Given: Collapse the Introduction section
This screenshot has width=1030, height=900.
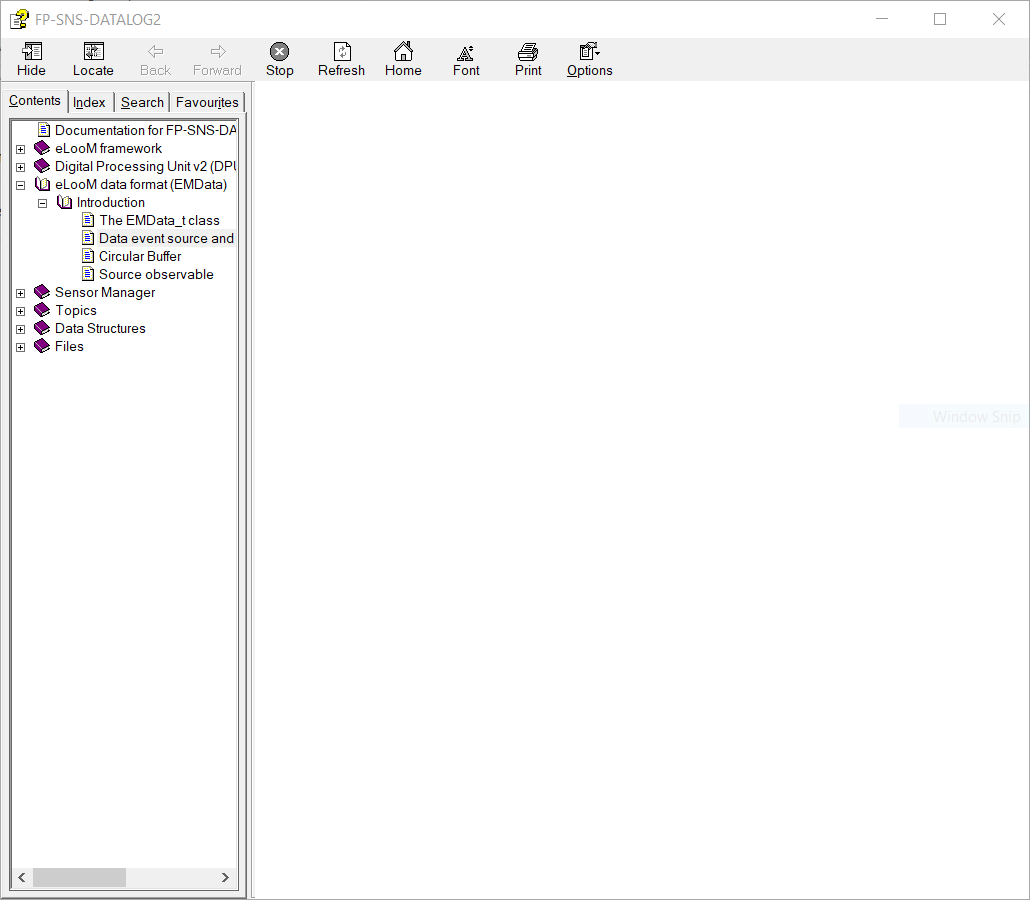Looking at the screenshot, I should coord(42,202).
